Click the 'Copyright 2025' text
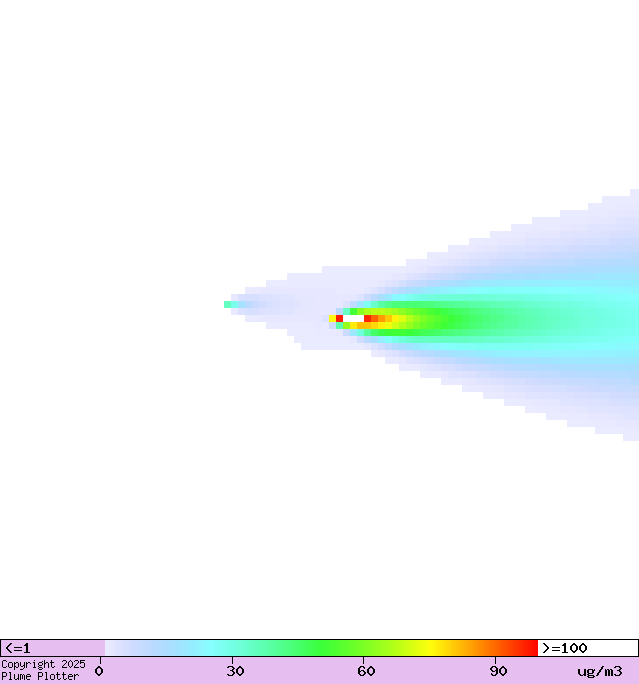Viewport: 639px width, 684px height. (x=43, y=664)
